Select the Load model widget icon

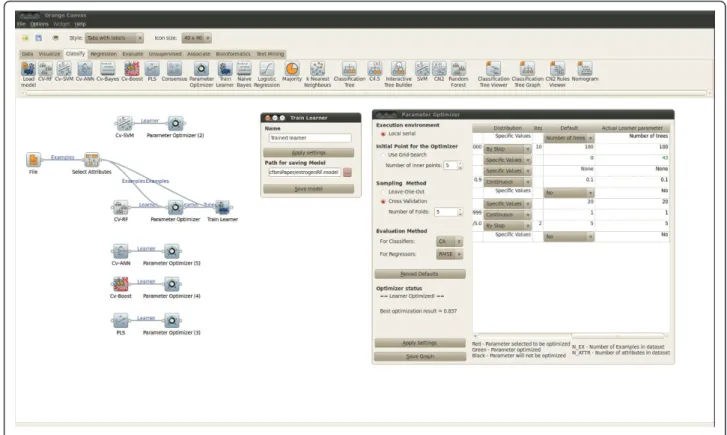28,69
